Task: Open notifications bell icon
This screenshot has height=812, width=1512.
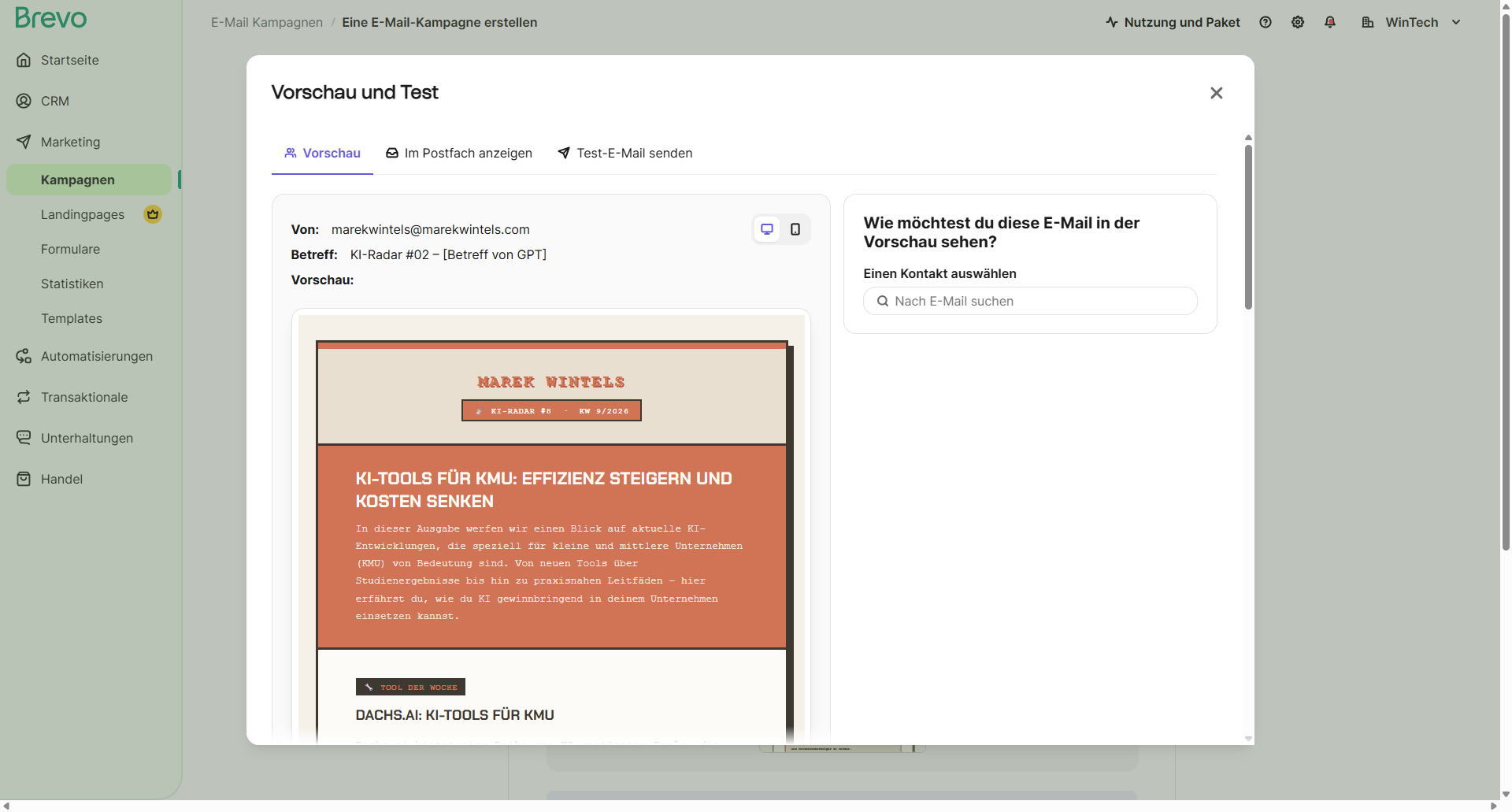Action: pos(1330,22)
